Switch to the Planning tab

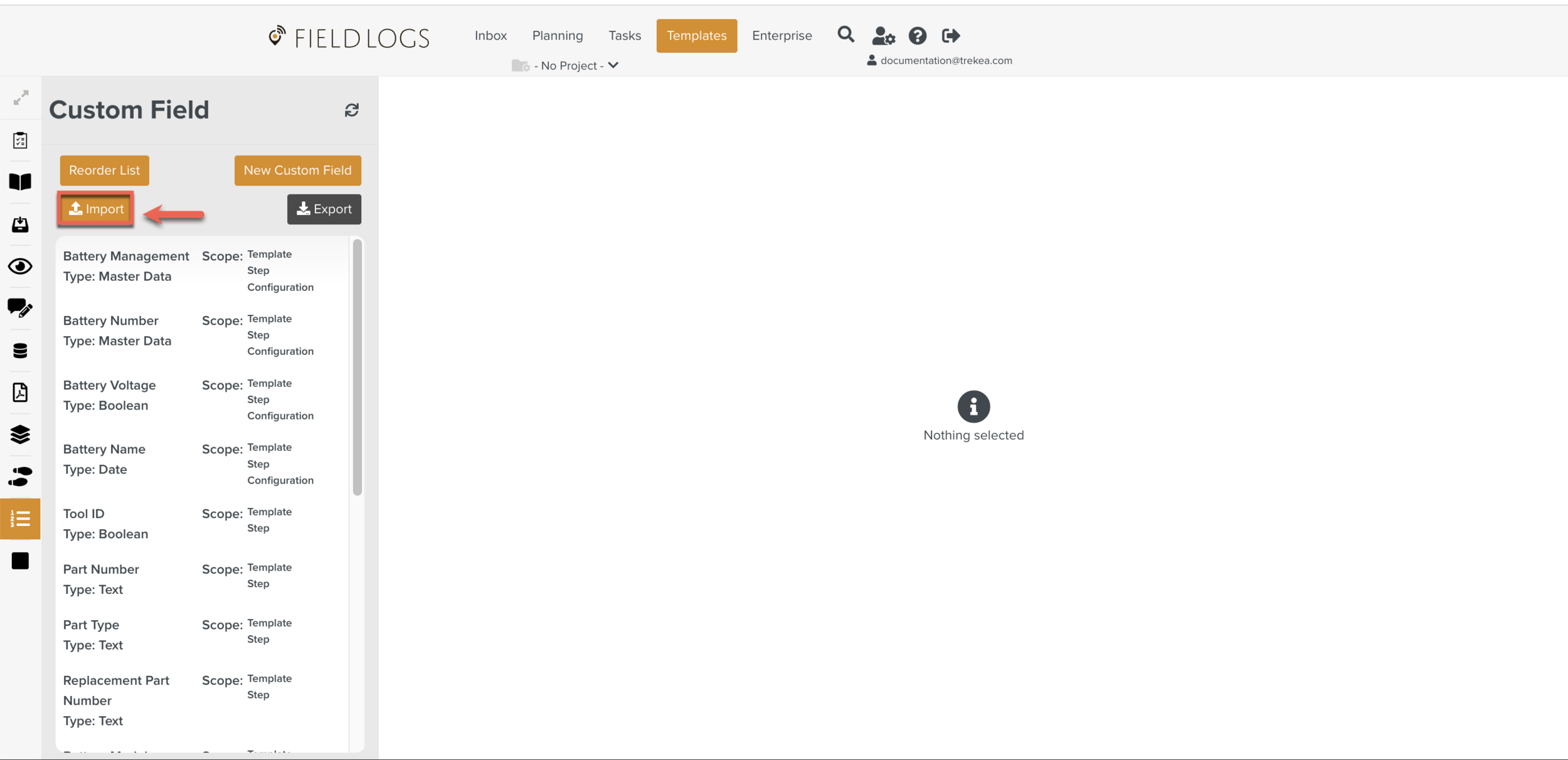point(557,36)
